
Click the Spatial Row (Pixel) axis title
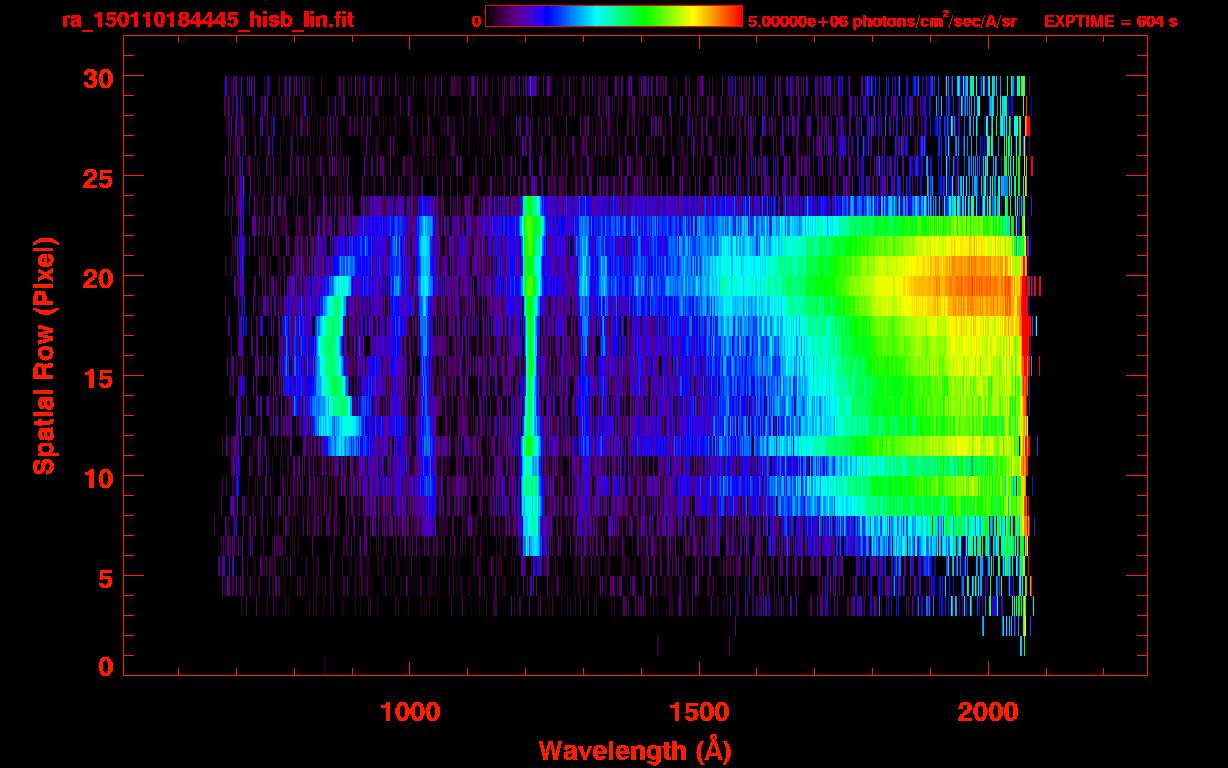(44, 356)
